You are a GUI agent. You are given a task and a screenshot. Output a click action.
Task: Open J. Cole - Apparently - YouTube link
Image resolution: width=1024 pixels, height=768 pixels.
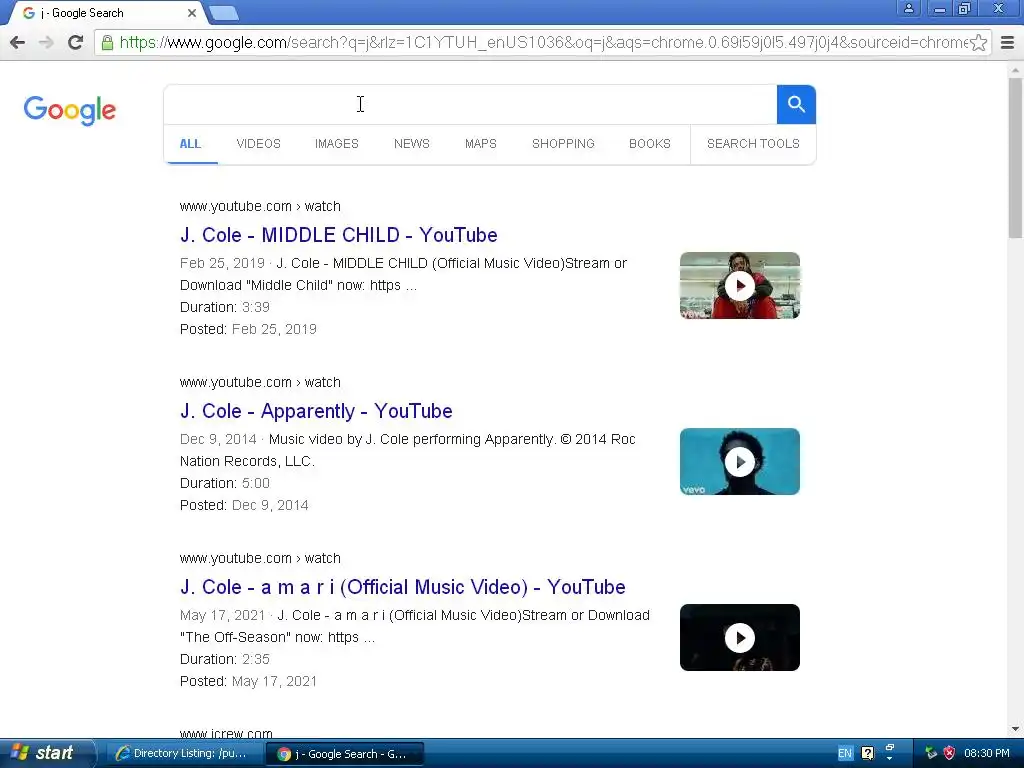pos(316,411)
